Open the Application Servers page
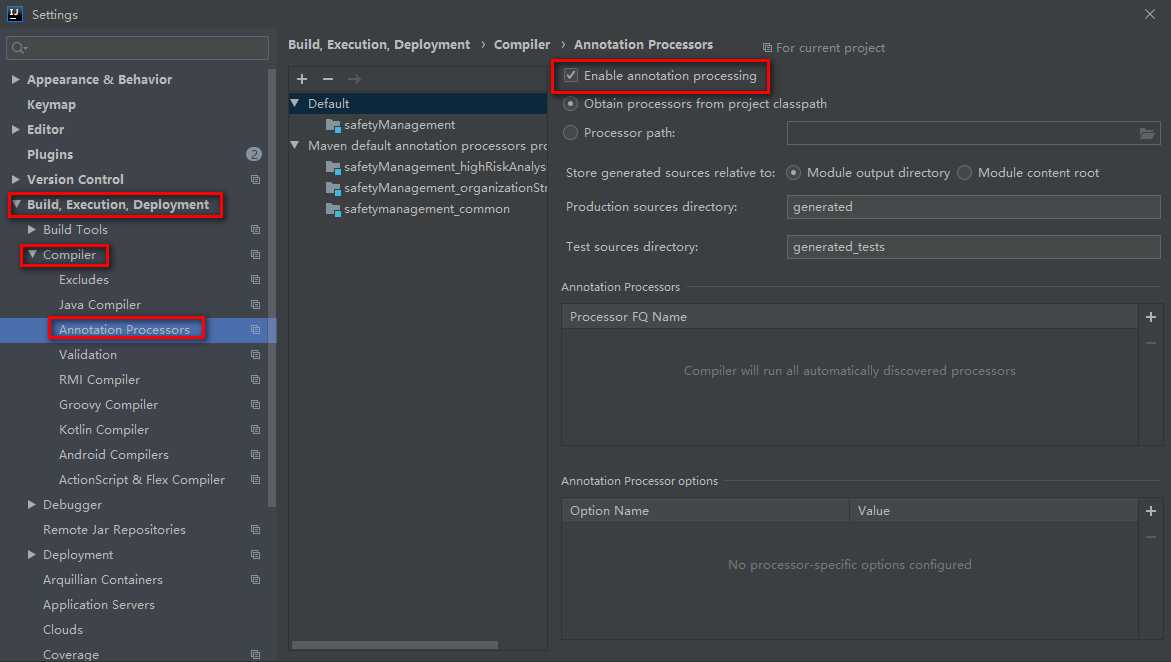Screen dimensions: 1171x662 click(99, 604)
